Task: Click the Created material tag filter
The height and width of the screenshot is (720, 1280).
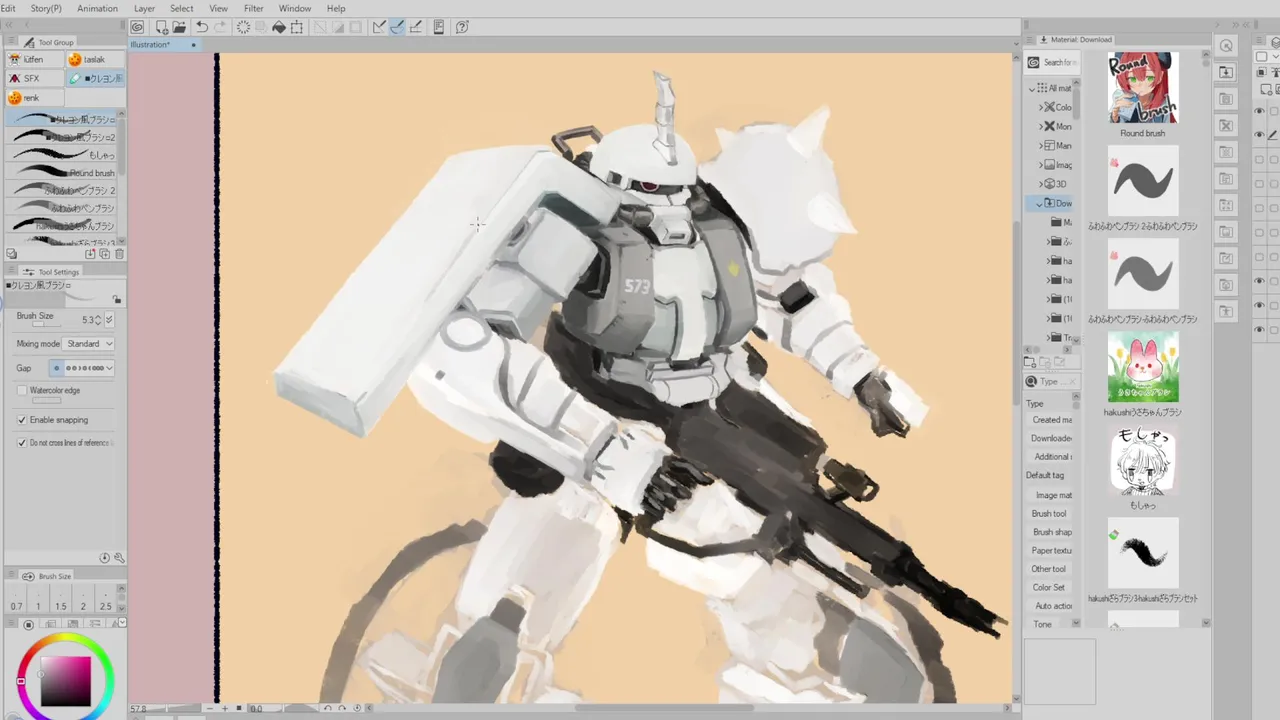Action: coord(1051,420)
